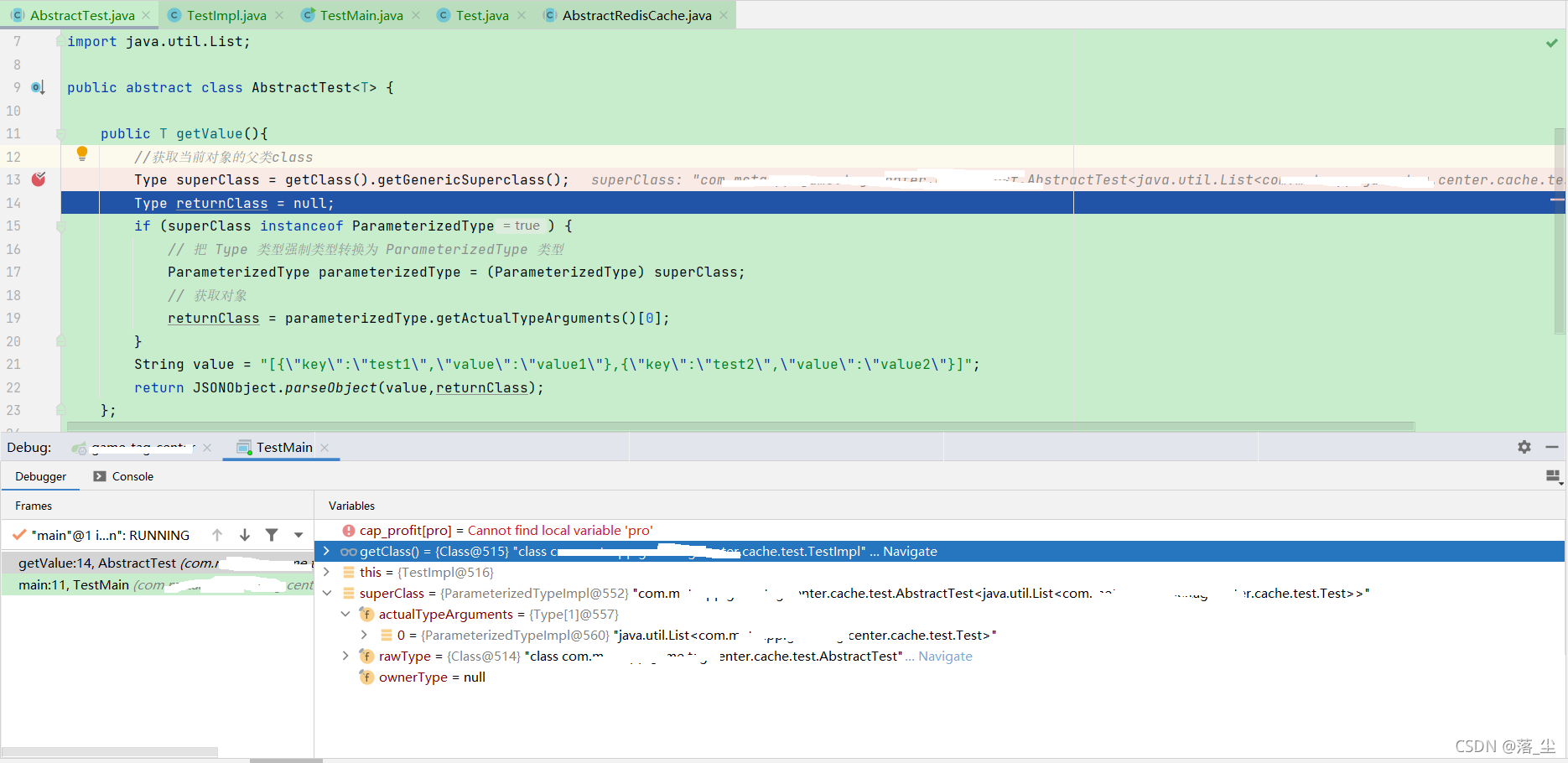Collapse the getValue method fold marker
Screen dimensions: 1568x763
(60, 133)
